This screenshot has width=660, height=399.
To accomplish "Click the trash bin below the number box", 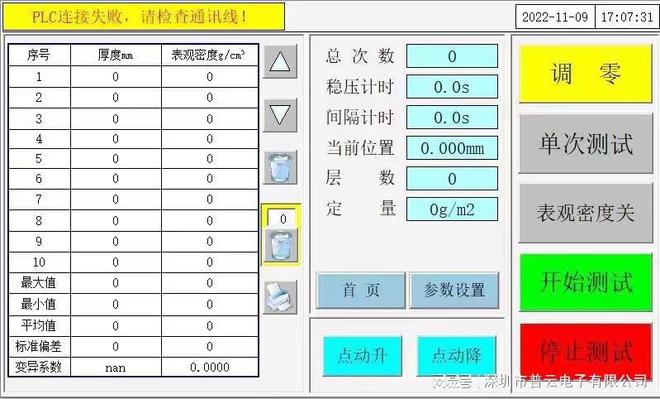I will click(281, 245).
